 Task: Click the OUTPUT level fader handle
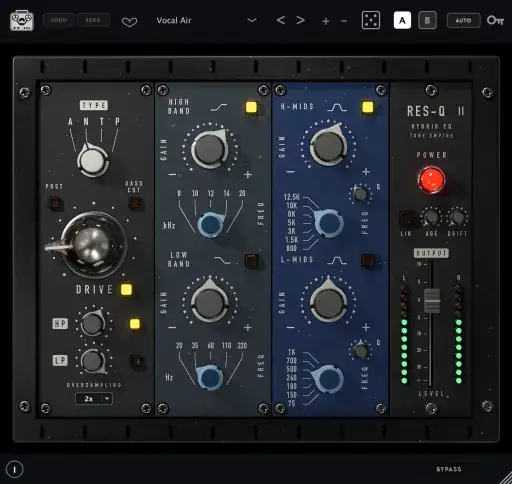432,301
